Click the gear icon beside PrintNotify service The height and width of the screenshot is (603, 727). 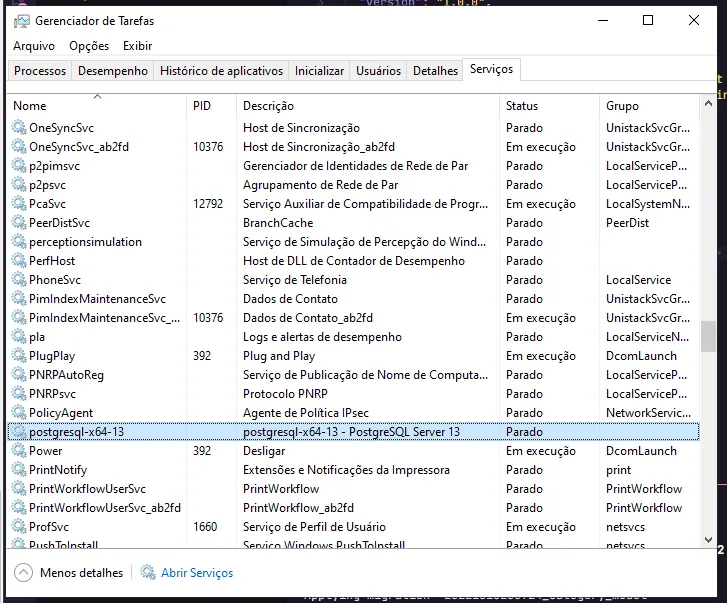tap(18, 470)
